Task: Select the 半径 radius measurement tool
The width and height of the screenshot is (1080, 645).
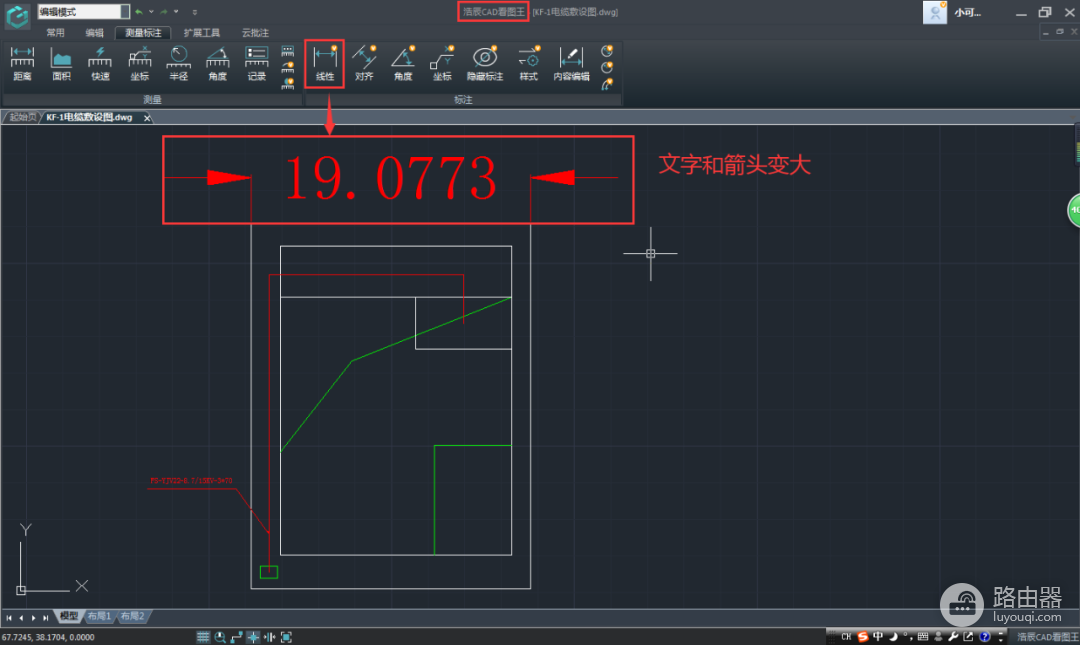Action: [178, 64]
